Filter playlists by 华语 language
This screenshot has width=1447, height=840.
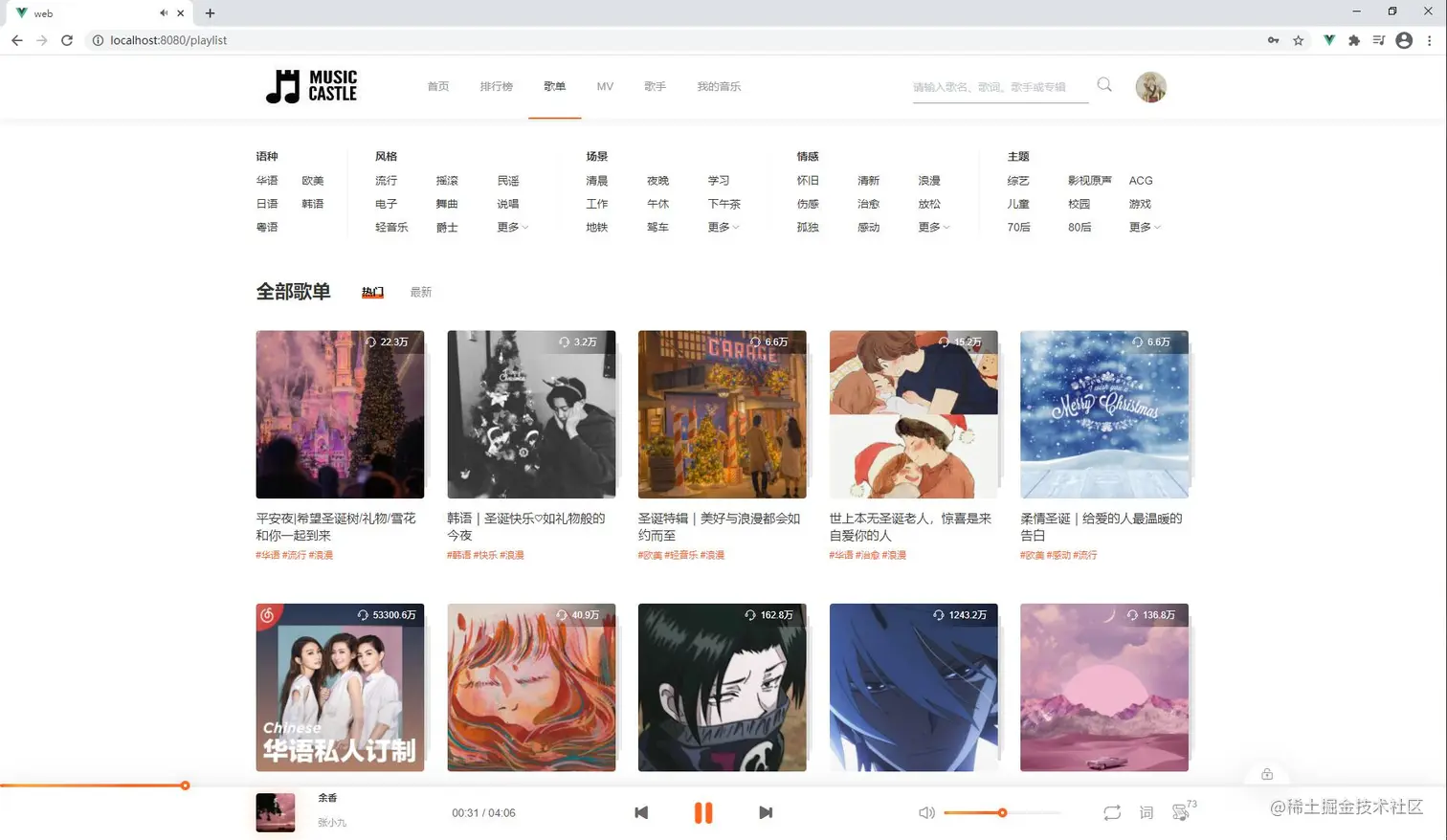click(x=267, y=181)
